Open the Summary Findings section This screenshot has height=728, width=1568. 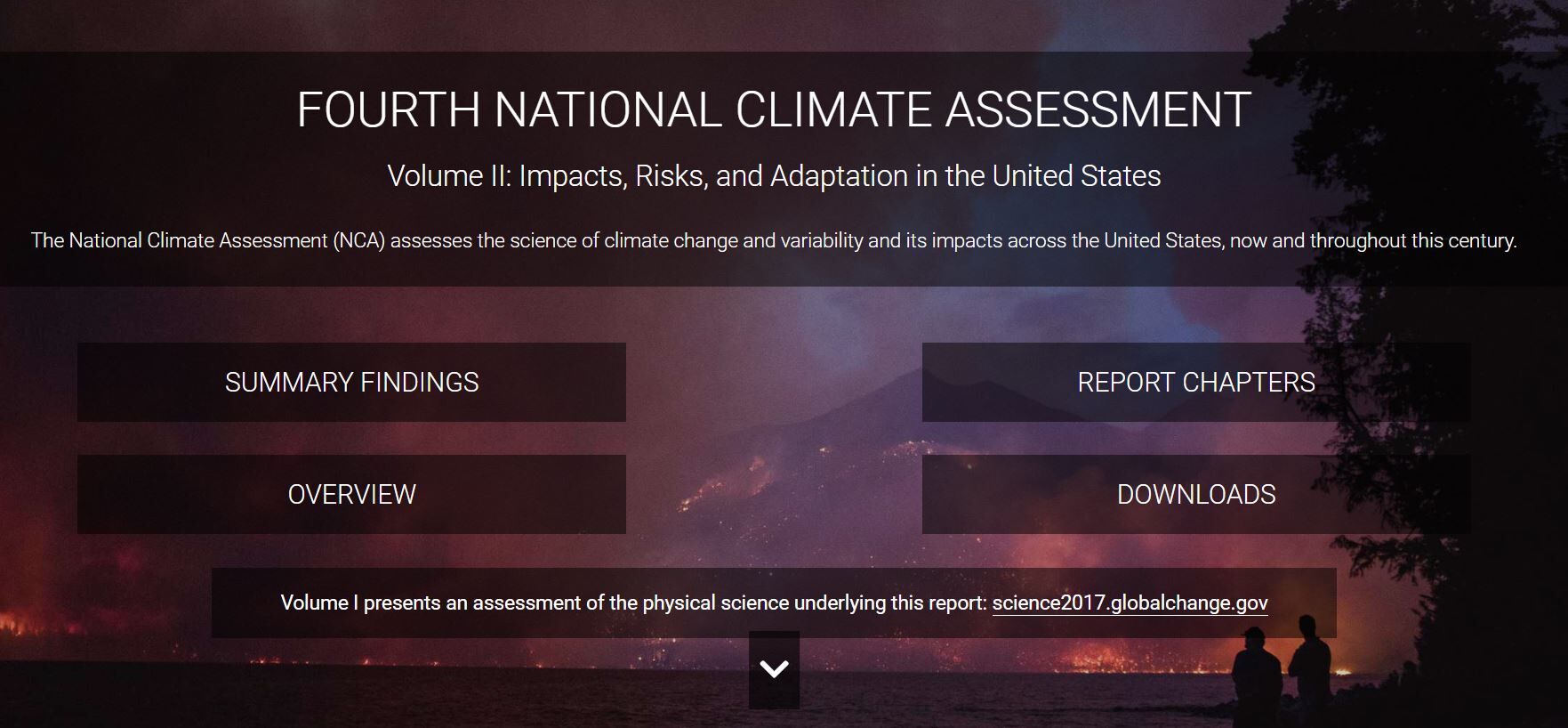tap(351, 383)
